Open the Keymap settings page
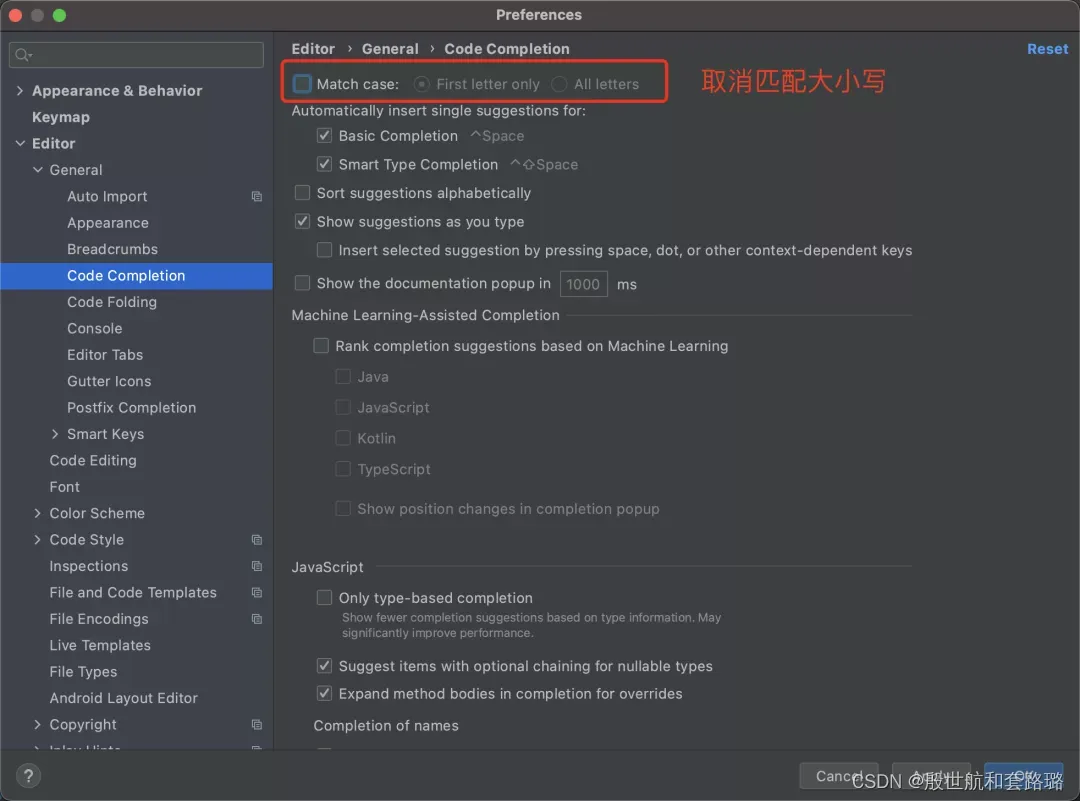Image resolution: width=1080 pixels, height=801 pixels. 61,117
